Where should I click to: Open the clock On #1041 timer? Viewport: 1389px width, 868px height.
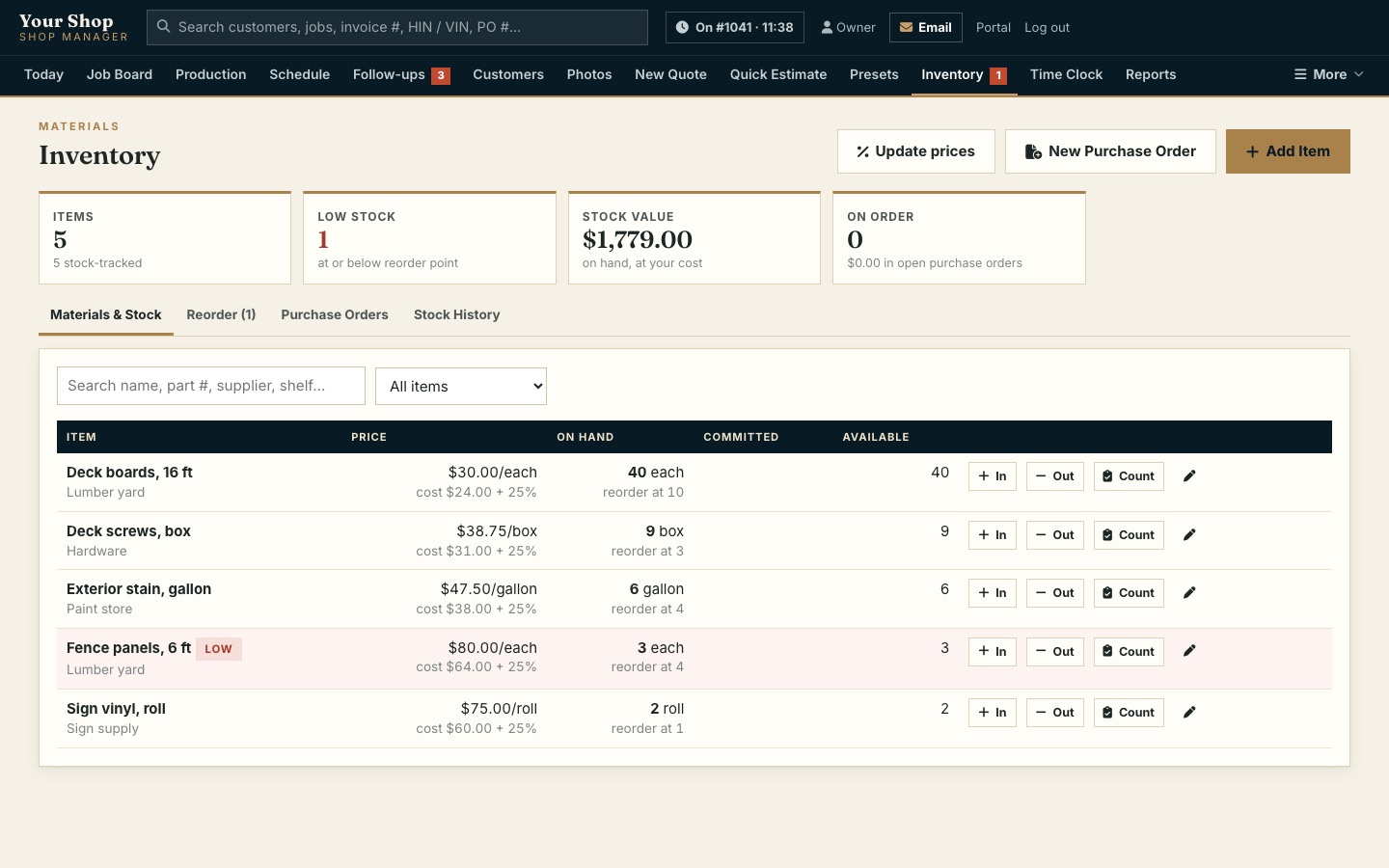click(735, 27)
